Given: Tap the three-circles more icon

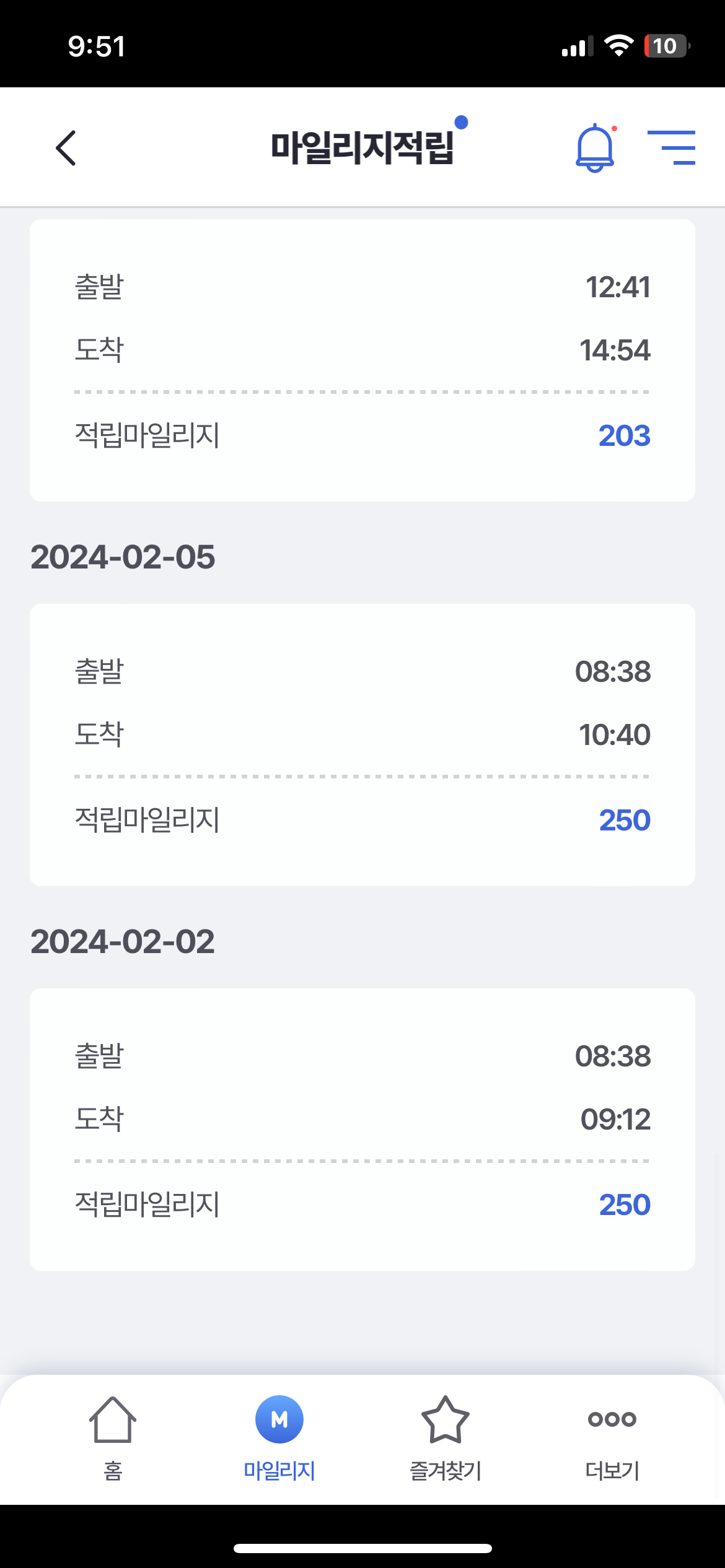Looking at the screenshot, I should click(612, 1419).
